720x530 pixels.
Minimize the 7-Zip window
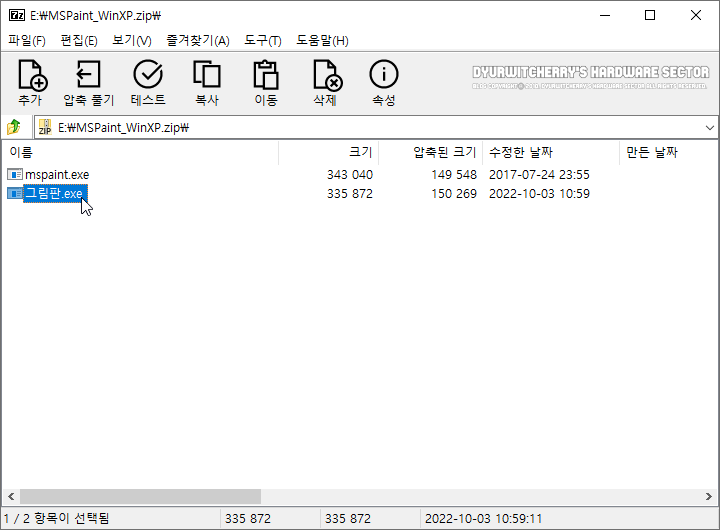[x=605, y=16]
